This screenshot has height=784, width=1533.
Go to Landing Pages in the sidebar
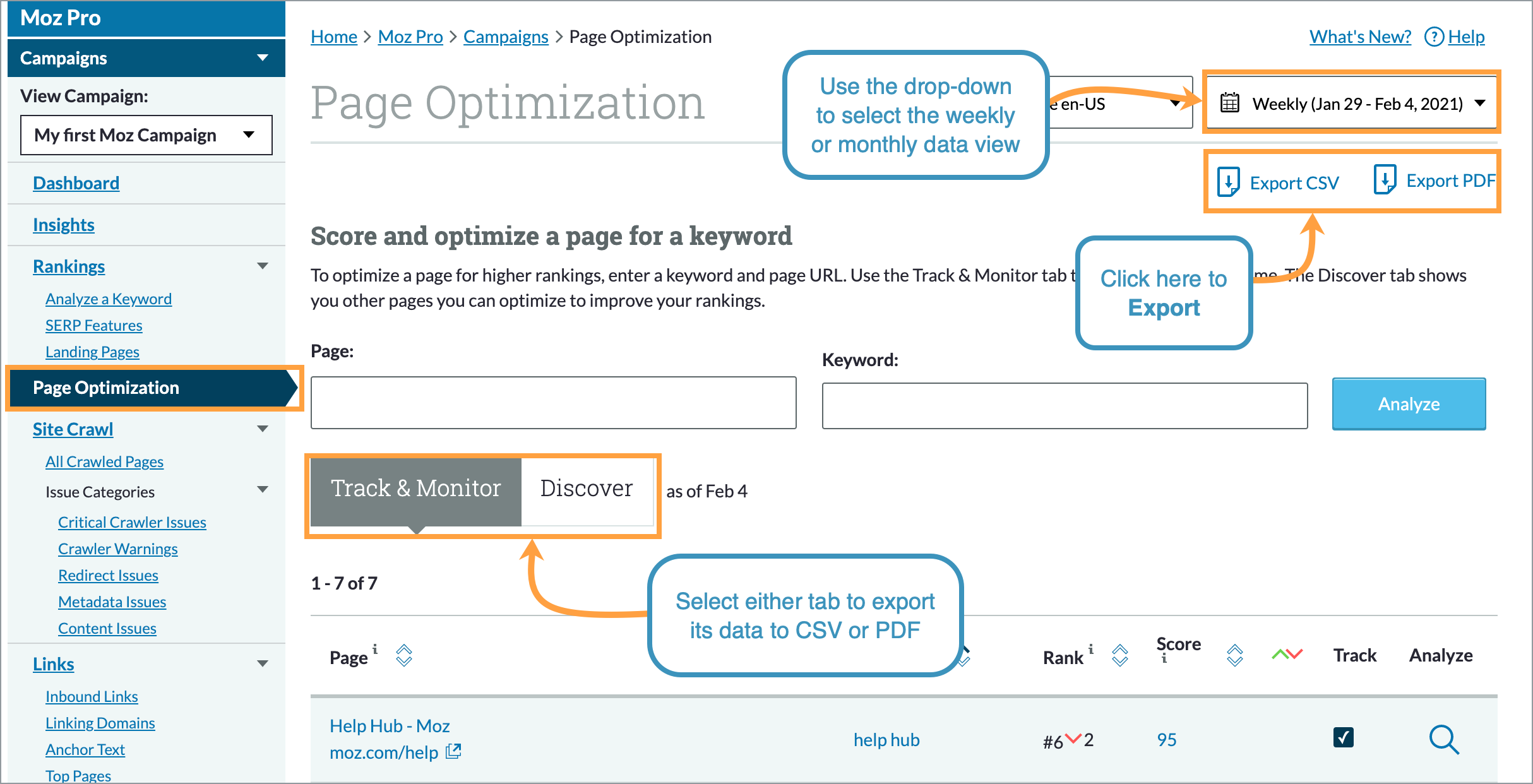[92, 352]
